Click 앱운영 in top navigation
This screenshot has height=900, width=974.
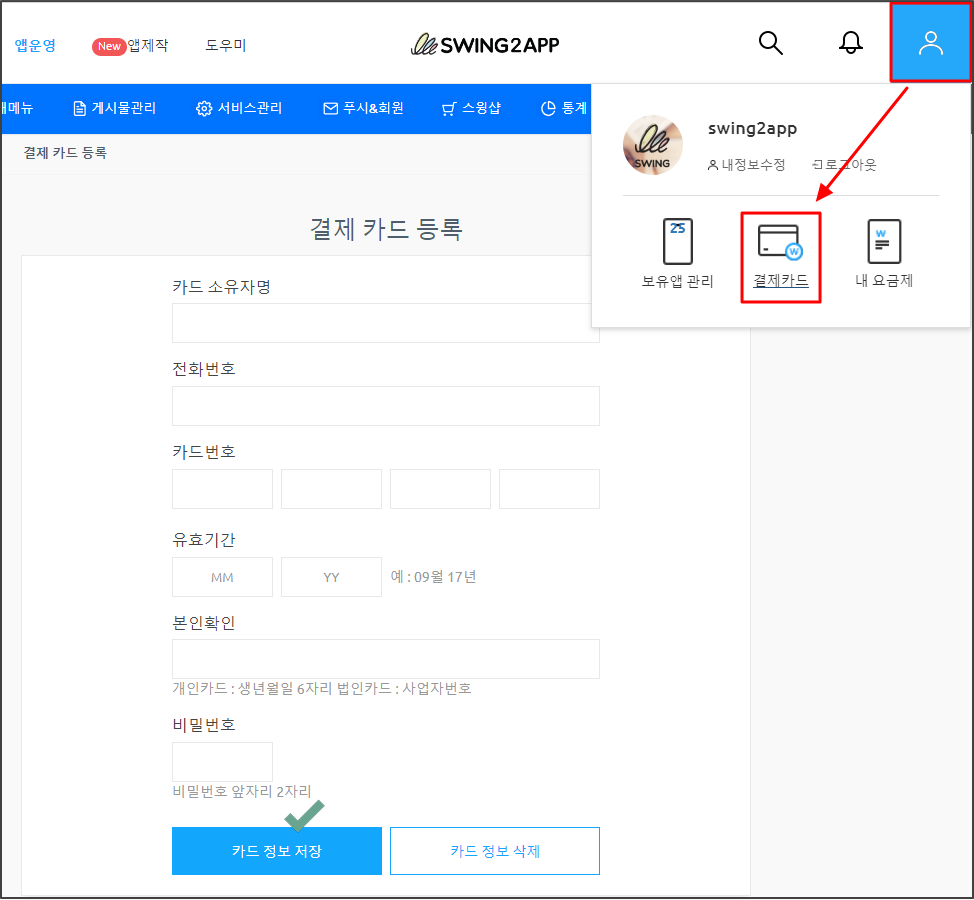coord(35,45)
